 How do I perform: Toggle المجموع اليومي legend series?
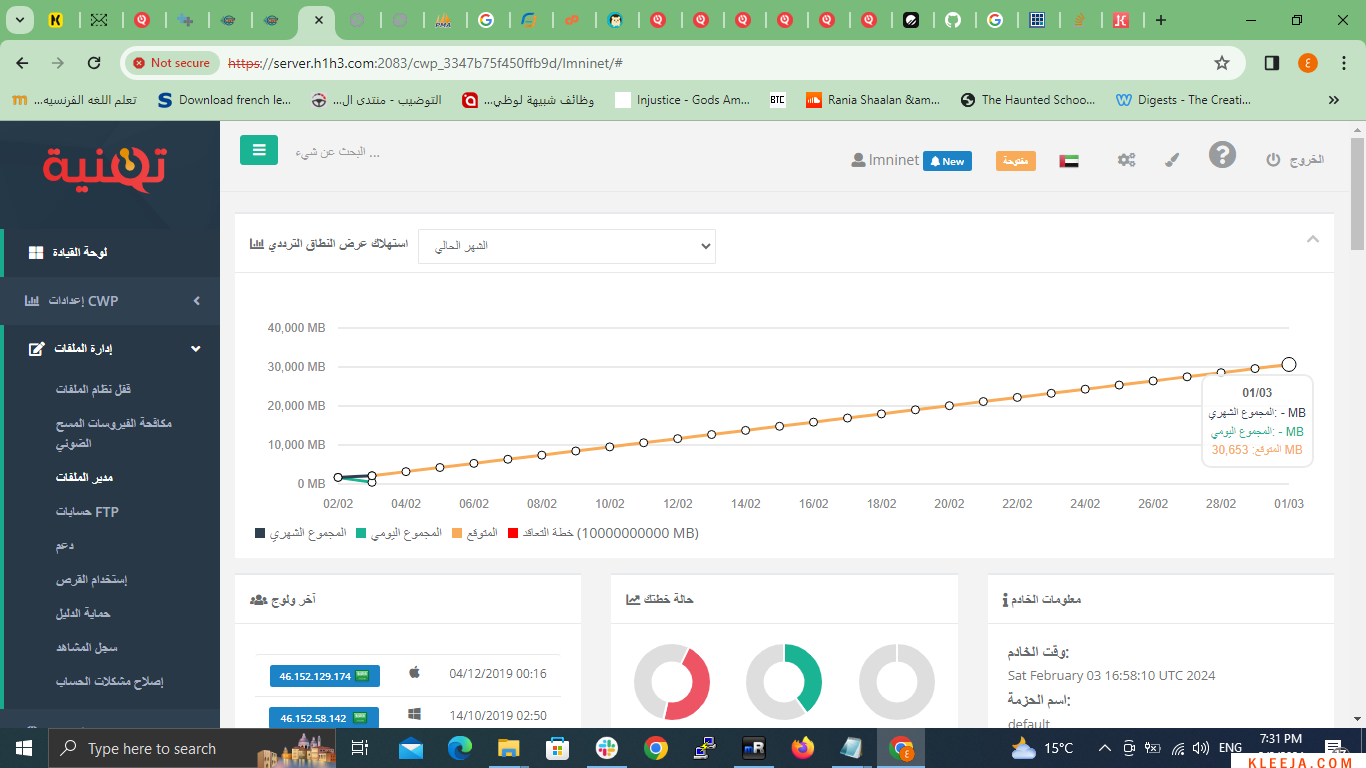pyautogui.click(x=400, y=533)
